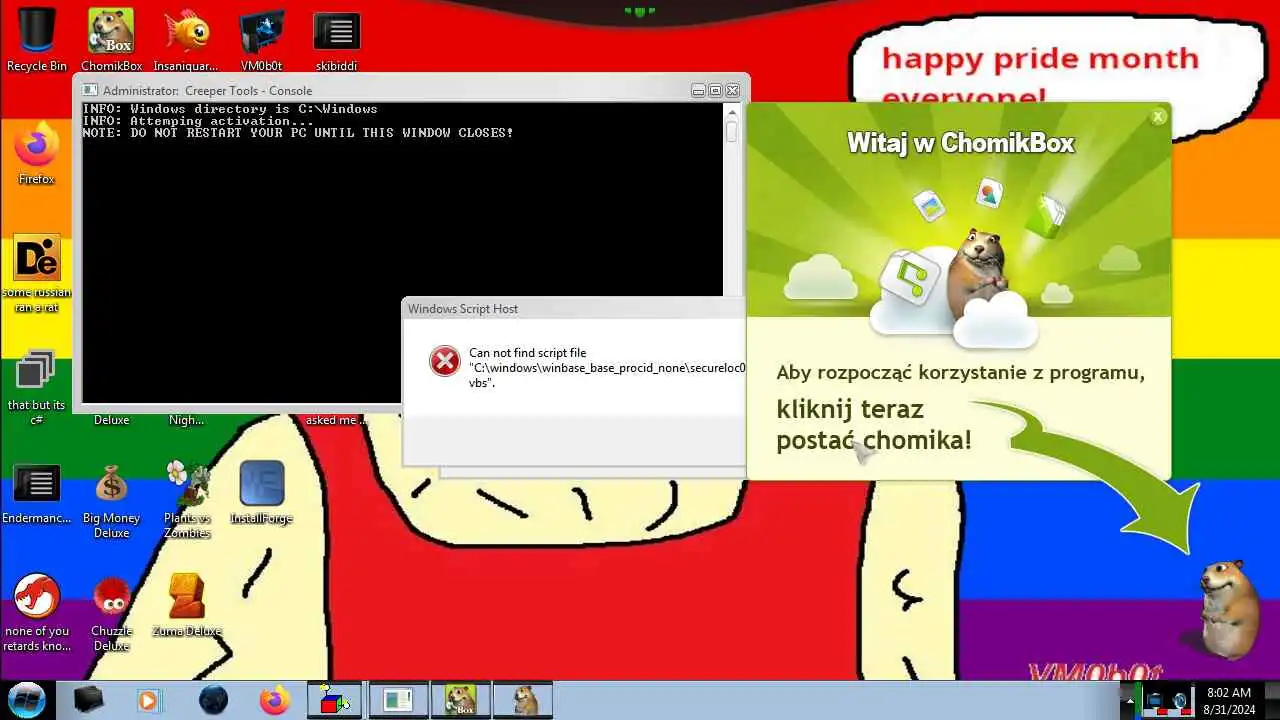
Task: Click the console scrollbar thumb
Action: pos(731,131)
